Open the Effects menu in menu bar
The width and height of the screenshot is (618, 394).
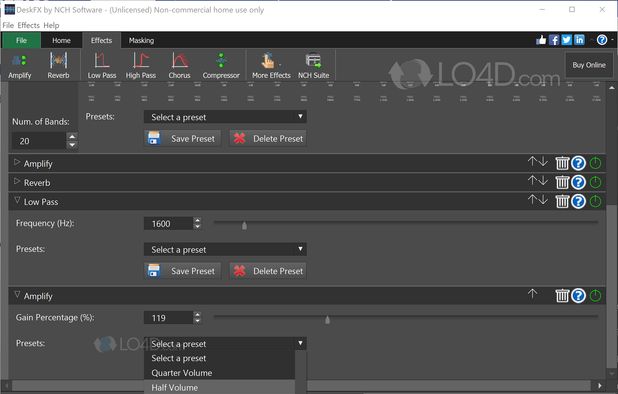(x=28, y=25)
